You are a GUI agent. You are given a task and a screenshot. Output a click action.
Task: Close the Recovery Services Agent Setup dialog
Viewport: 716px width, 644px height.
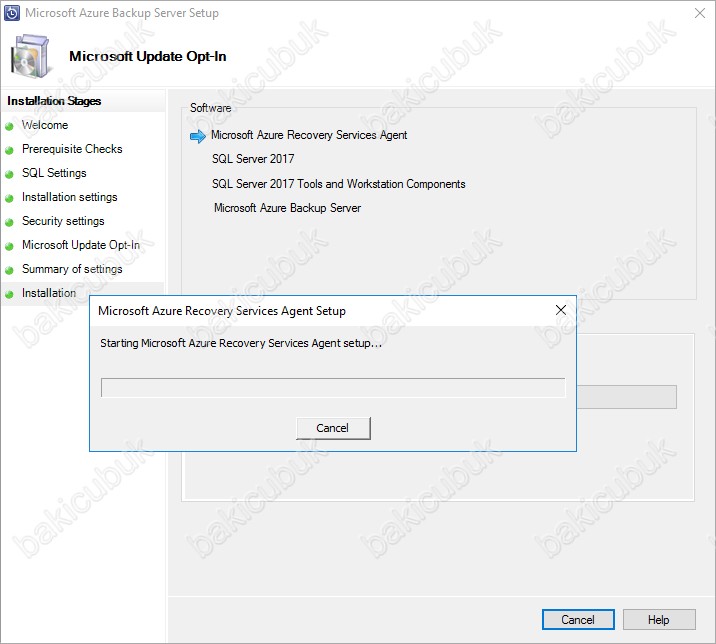click(x=561, y=310)
